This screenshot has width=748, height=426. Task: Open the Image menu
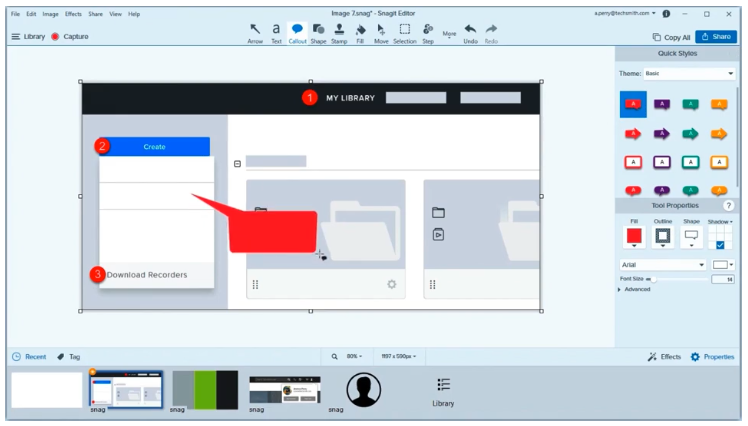point(50,14)
